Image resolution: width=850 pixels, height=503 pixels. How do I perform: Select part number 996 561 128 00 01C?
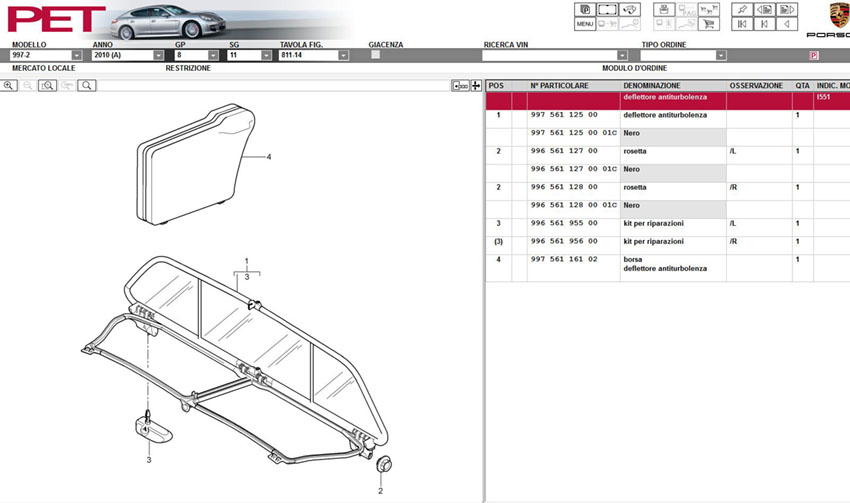574,205
